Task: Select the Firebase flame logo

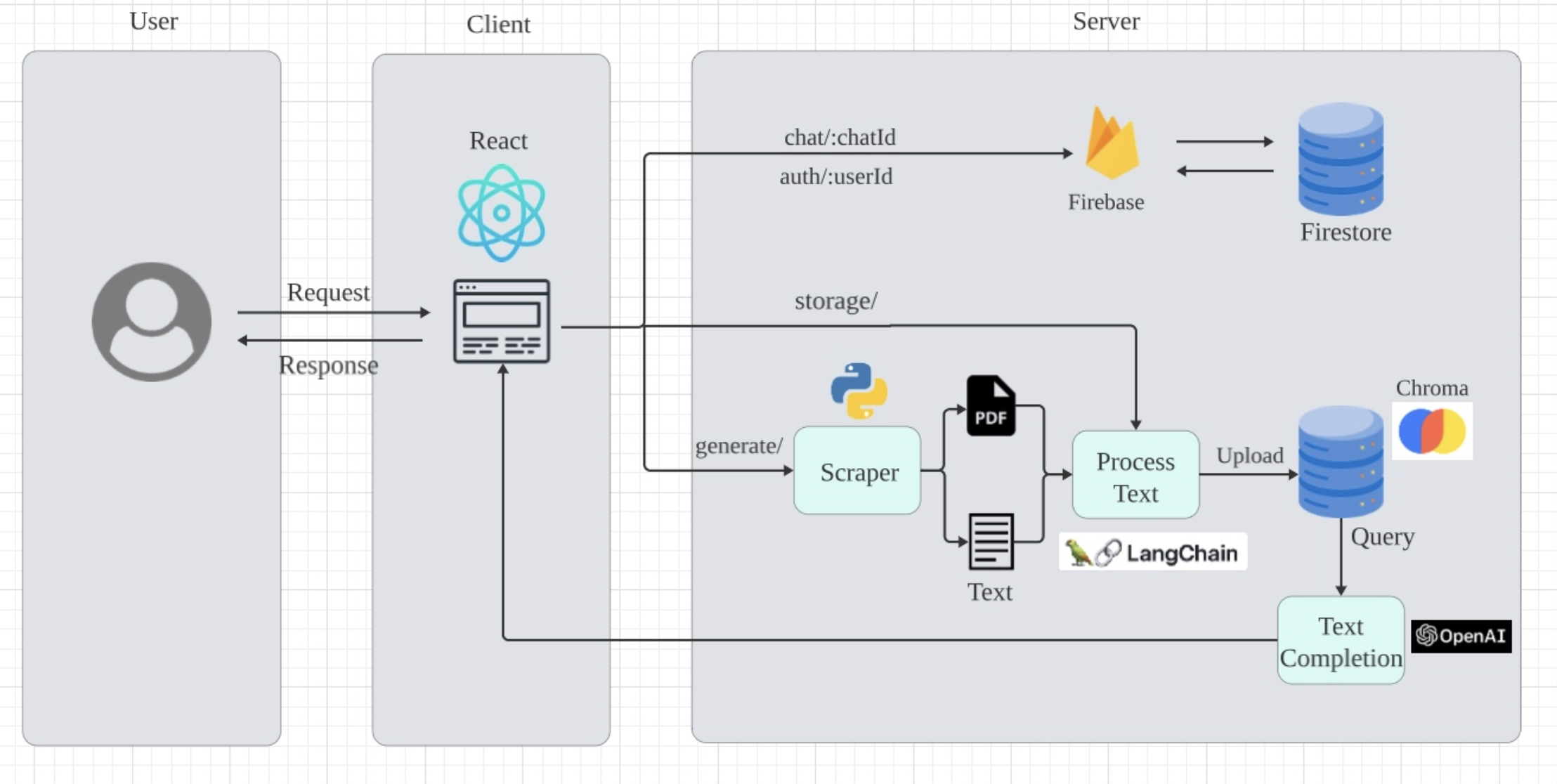Action: pyautogui.click(x=1112, y=143)
